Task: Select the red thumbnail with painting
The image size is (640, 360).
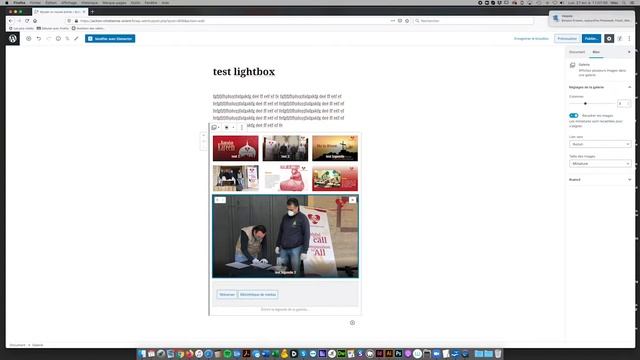Action: [335, 178]
